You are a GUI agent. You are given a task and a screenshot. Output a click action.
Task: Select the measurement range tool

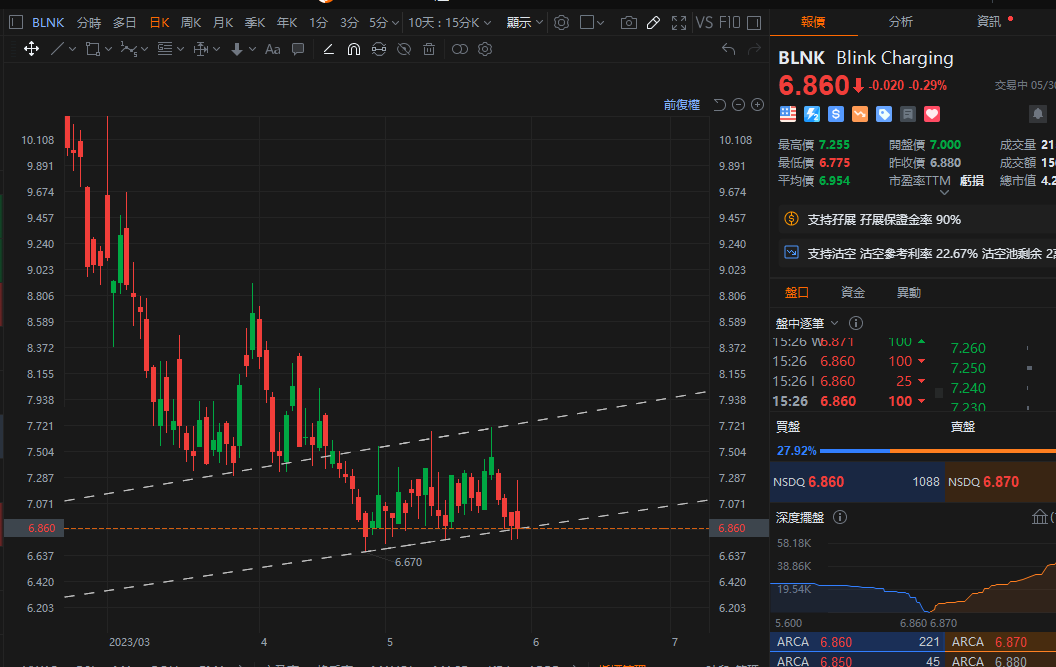click(x=201, y=49)
